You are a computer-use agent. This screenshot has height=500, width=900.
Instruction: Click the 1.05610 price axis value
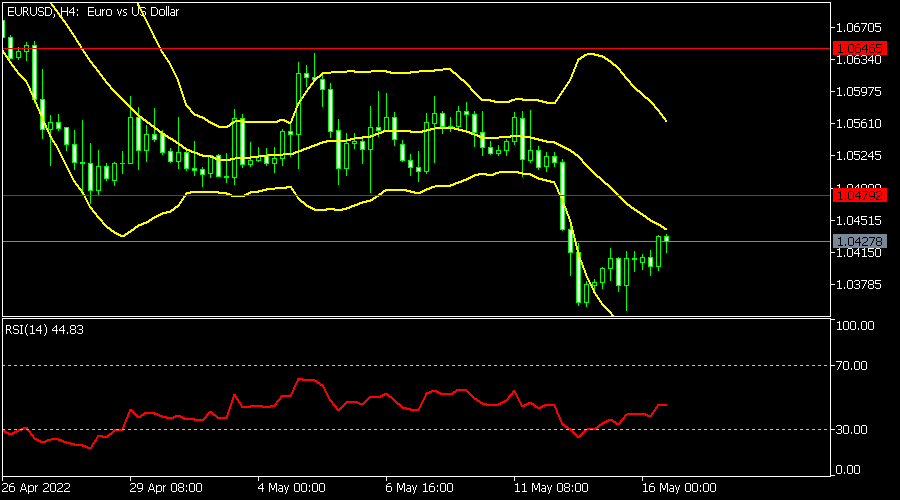[859, 124]
